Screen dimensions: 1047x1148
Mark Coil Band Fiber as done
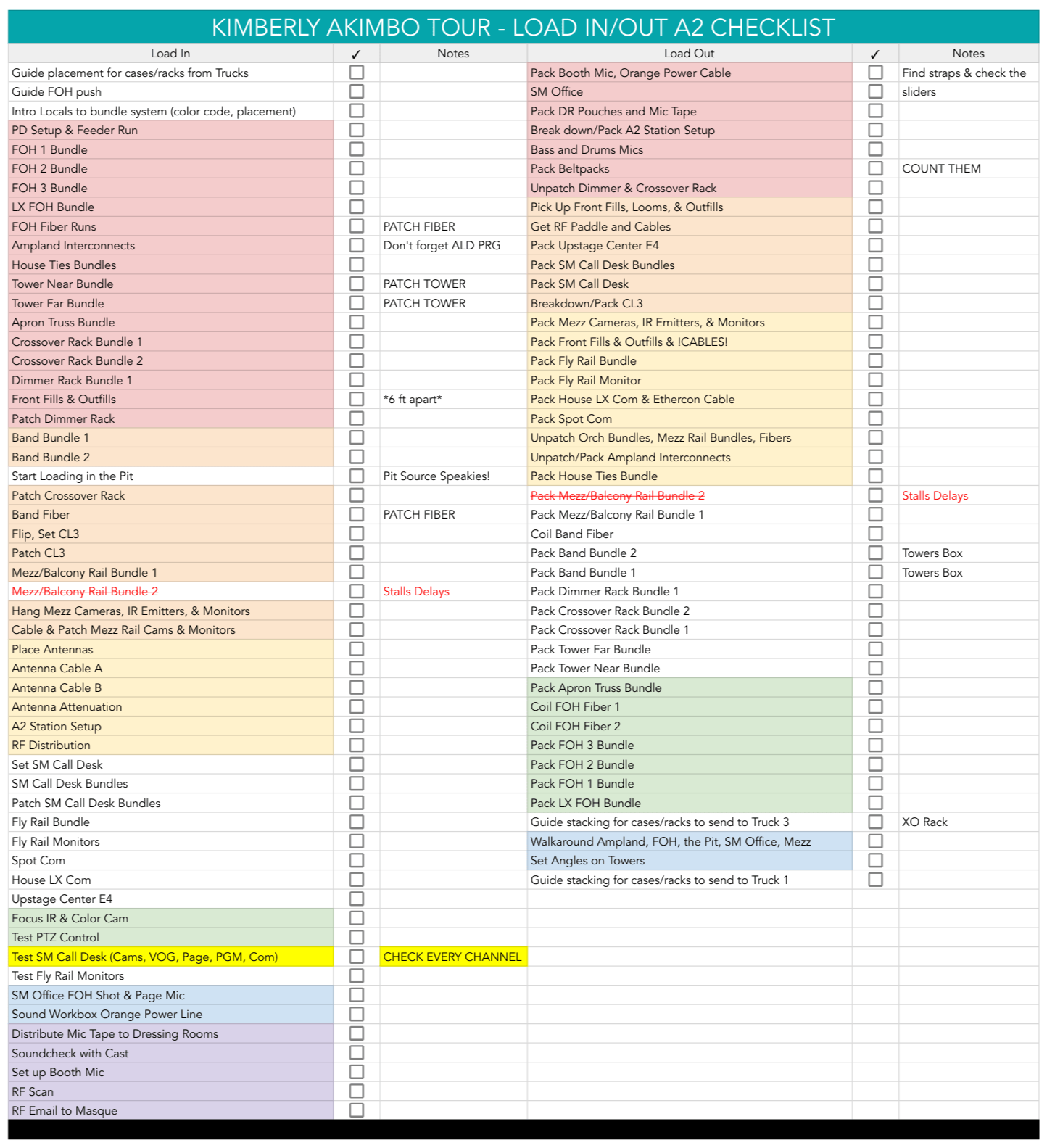click(x=875, y=534)
